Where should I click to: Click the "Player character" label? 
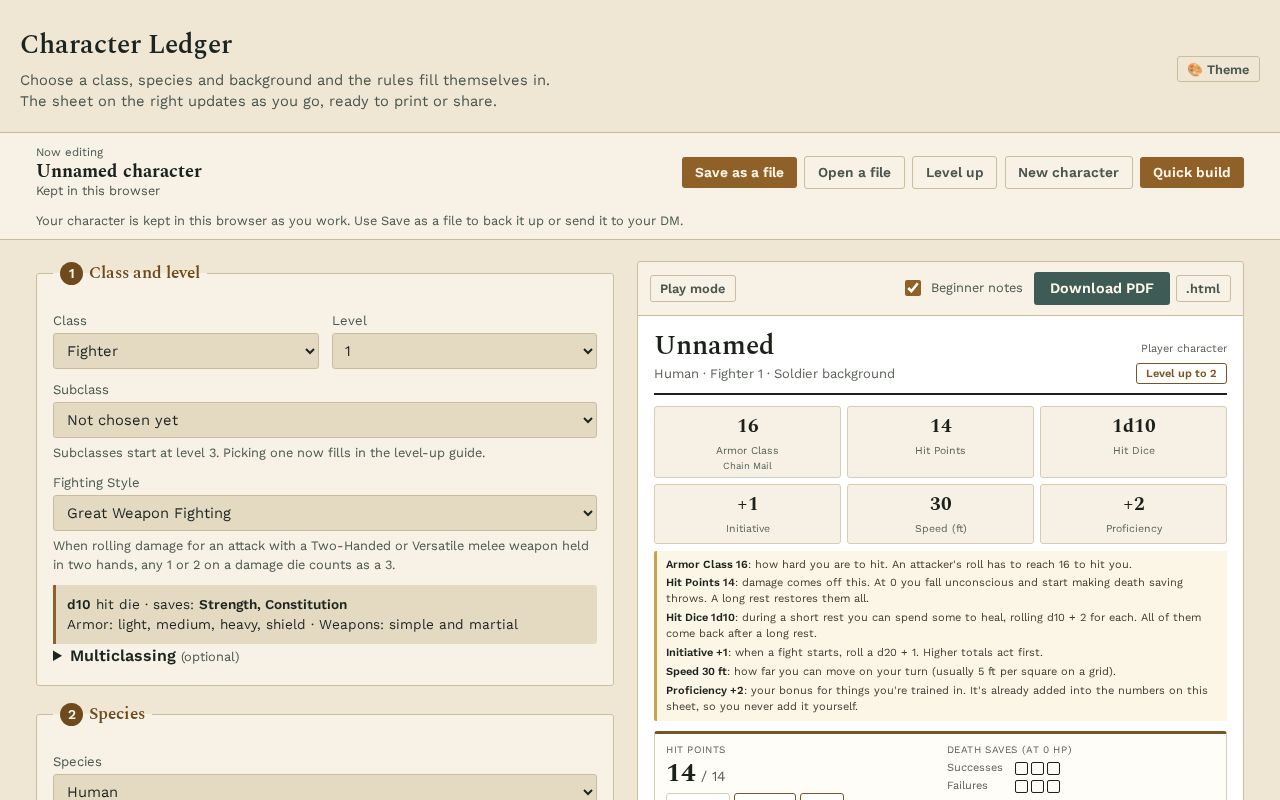click(x=1184, y=348)
